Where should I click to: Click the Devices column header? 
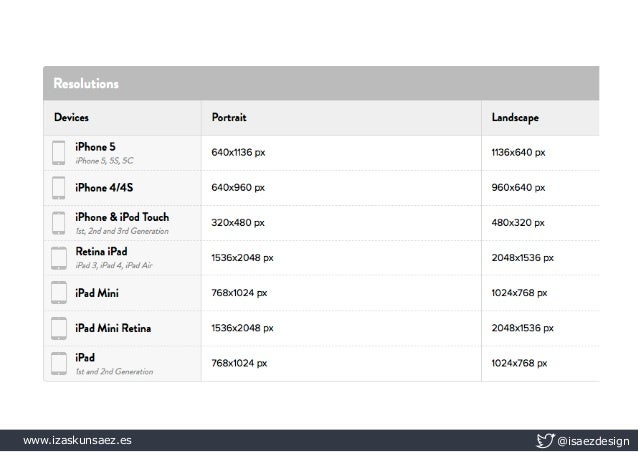(71, 117)
